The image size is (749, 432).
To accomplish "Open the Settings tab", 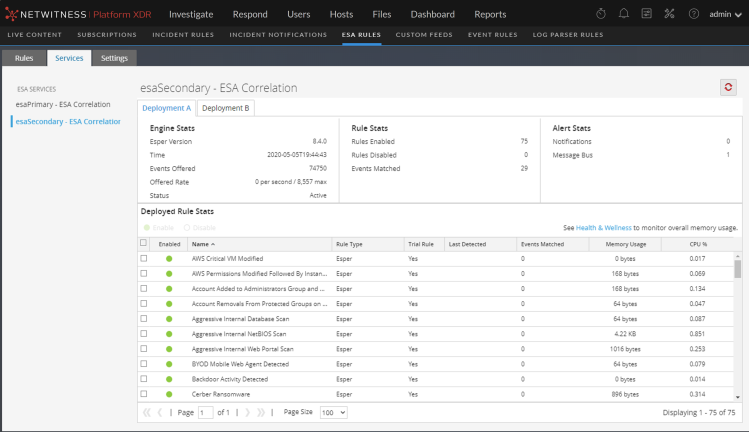I will [x=114, y=58].
